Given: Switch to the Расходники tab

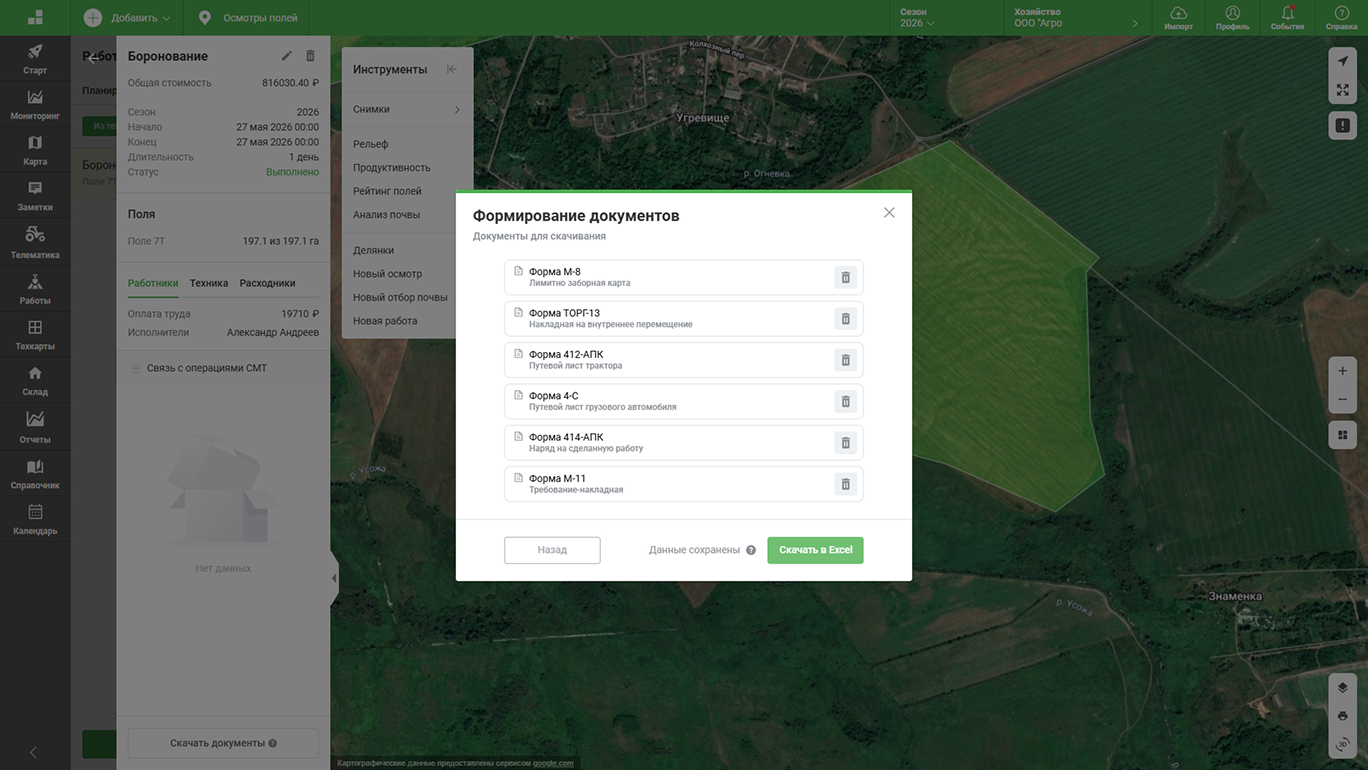Looking at the screenshot, I should tap(267, 283).
